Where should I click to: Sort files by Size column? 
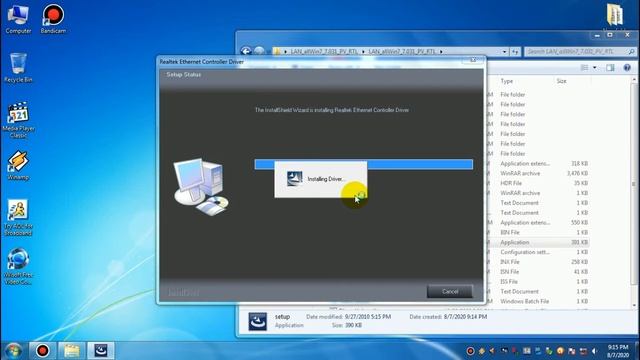[562, 81]
